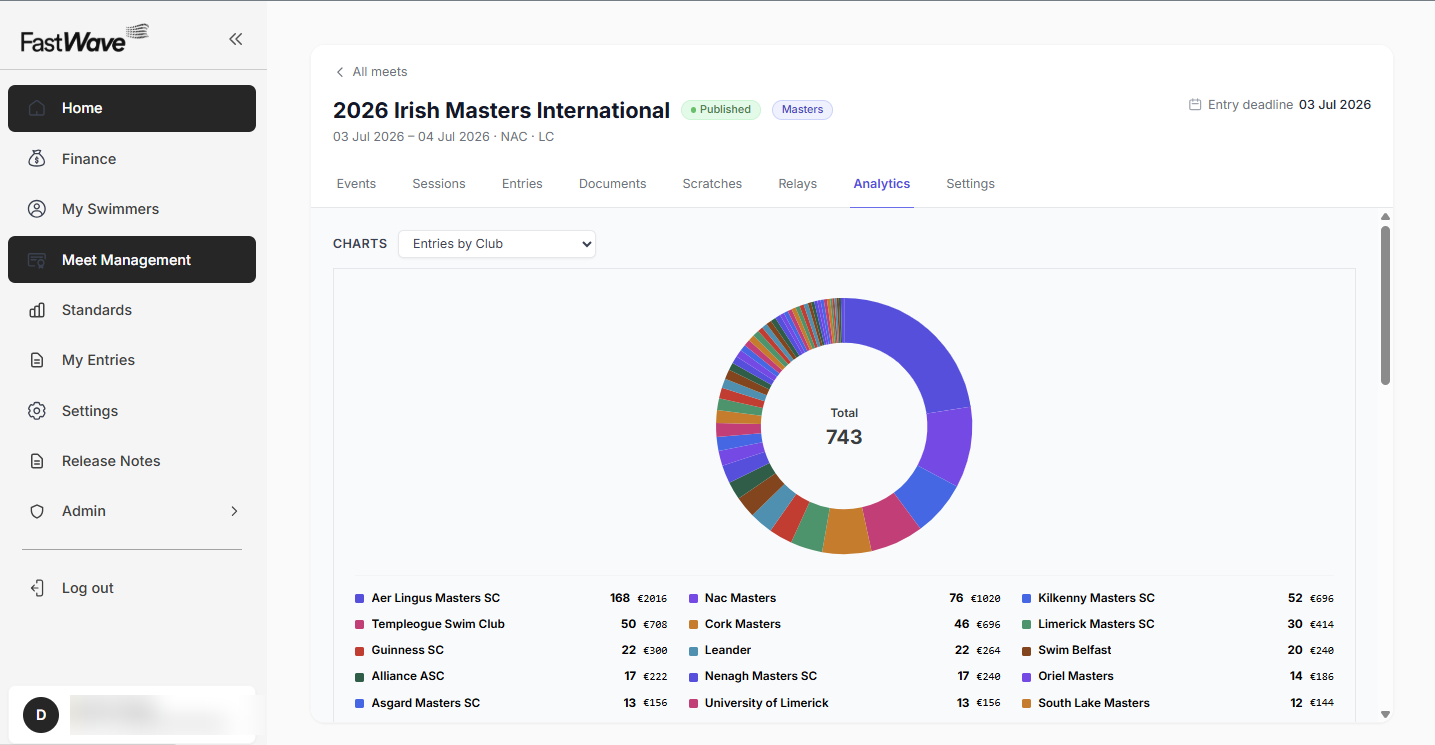Screen dimensions: 1435x745
Task: Open Finance in the sidebar
Action: [132, 159]
